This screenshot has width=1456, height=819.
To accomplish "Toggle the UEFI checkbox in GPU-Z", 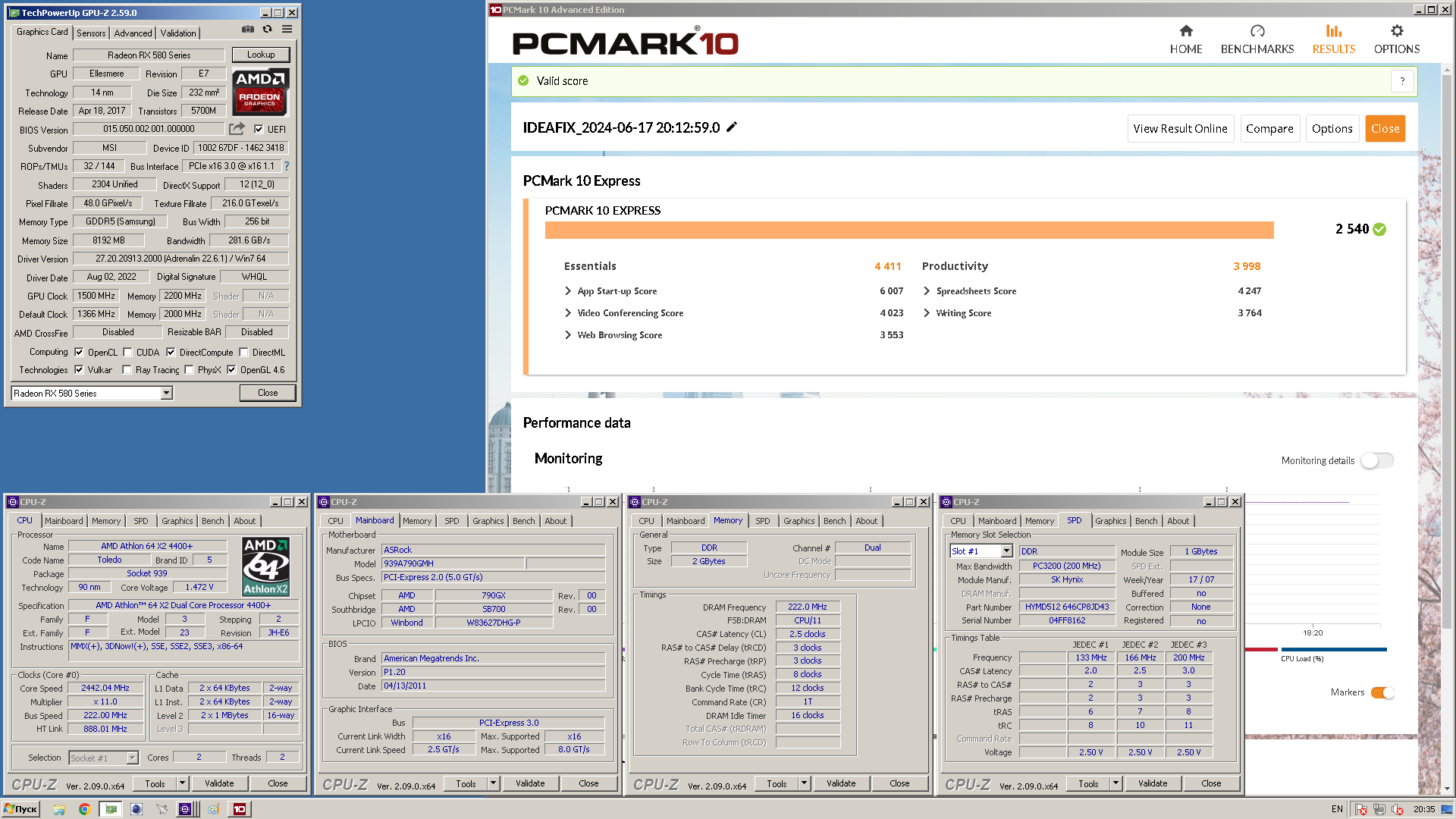I will 259,129.
